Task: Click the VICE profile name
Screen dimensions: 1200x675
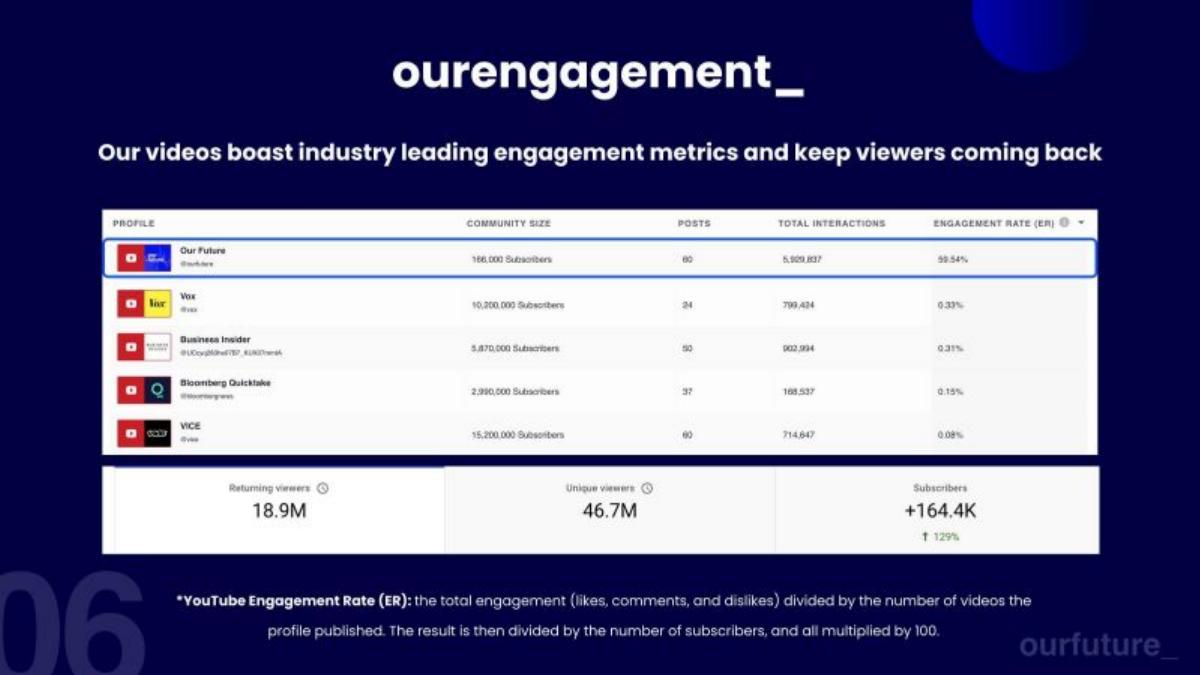Action: click(190, 425)
